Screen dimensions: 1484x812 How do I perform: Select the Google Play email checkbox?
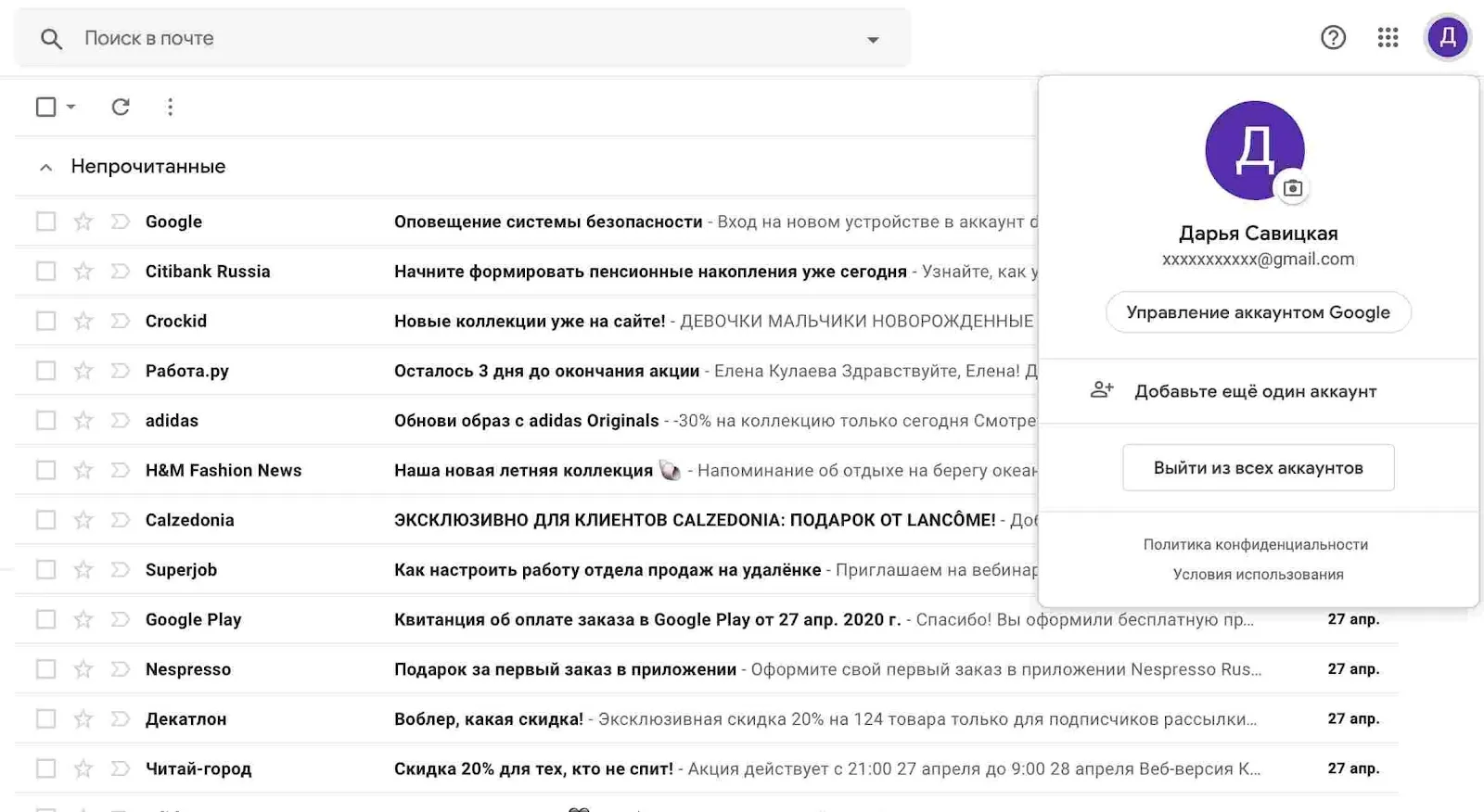click(x=45, y=619)
